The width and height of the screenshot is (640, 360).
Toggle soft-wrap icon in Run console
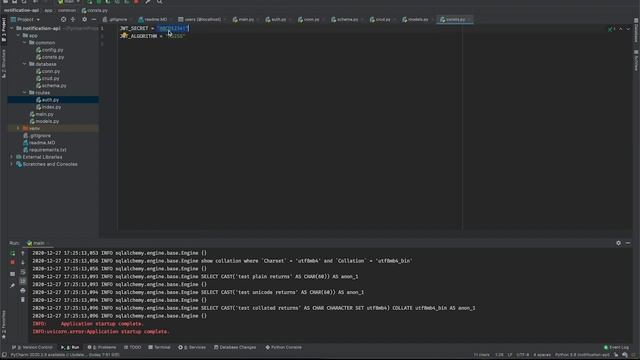[23, 272]
